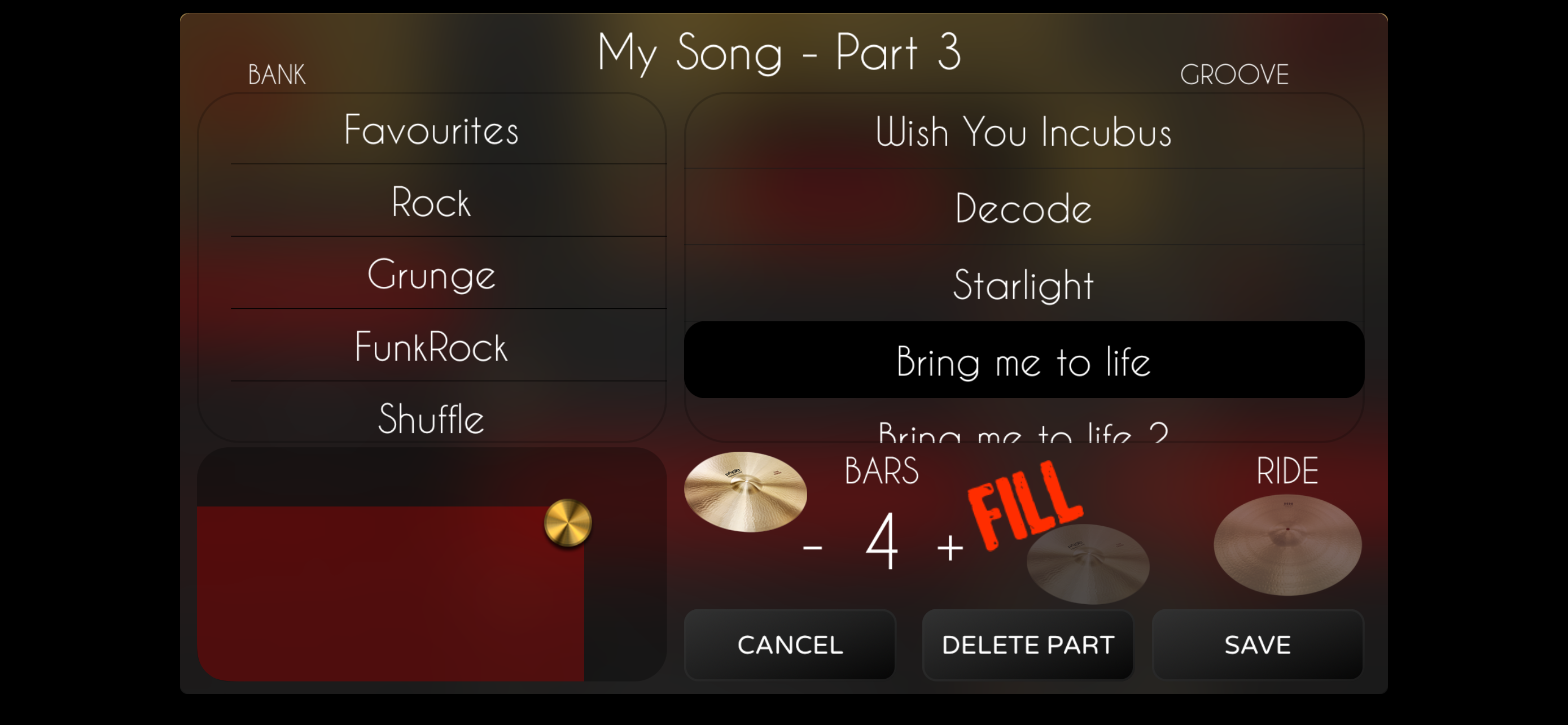Viewport: 1568px width, 725px height.
Task: Pick the Starlight groove
Action: coord(1024,284)
